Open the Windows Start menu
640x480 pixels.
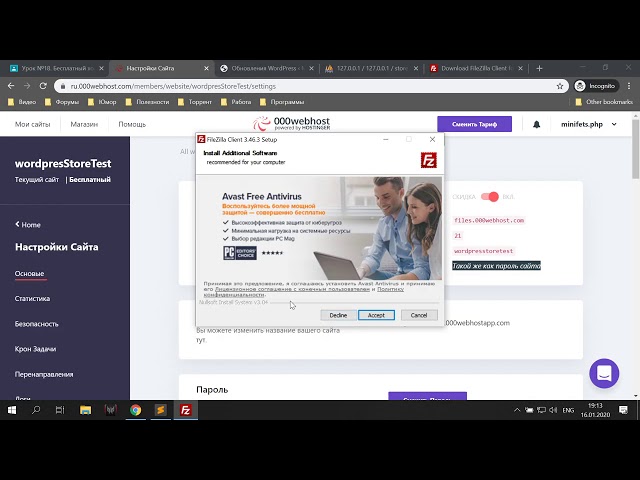[12, 410]
